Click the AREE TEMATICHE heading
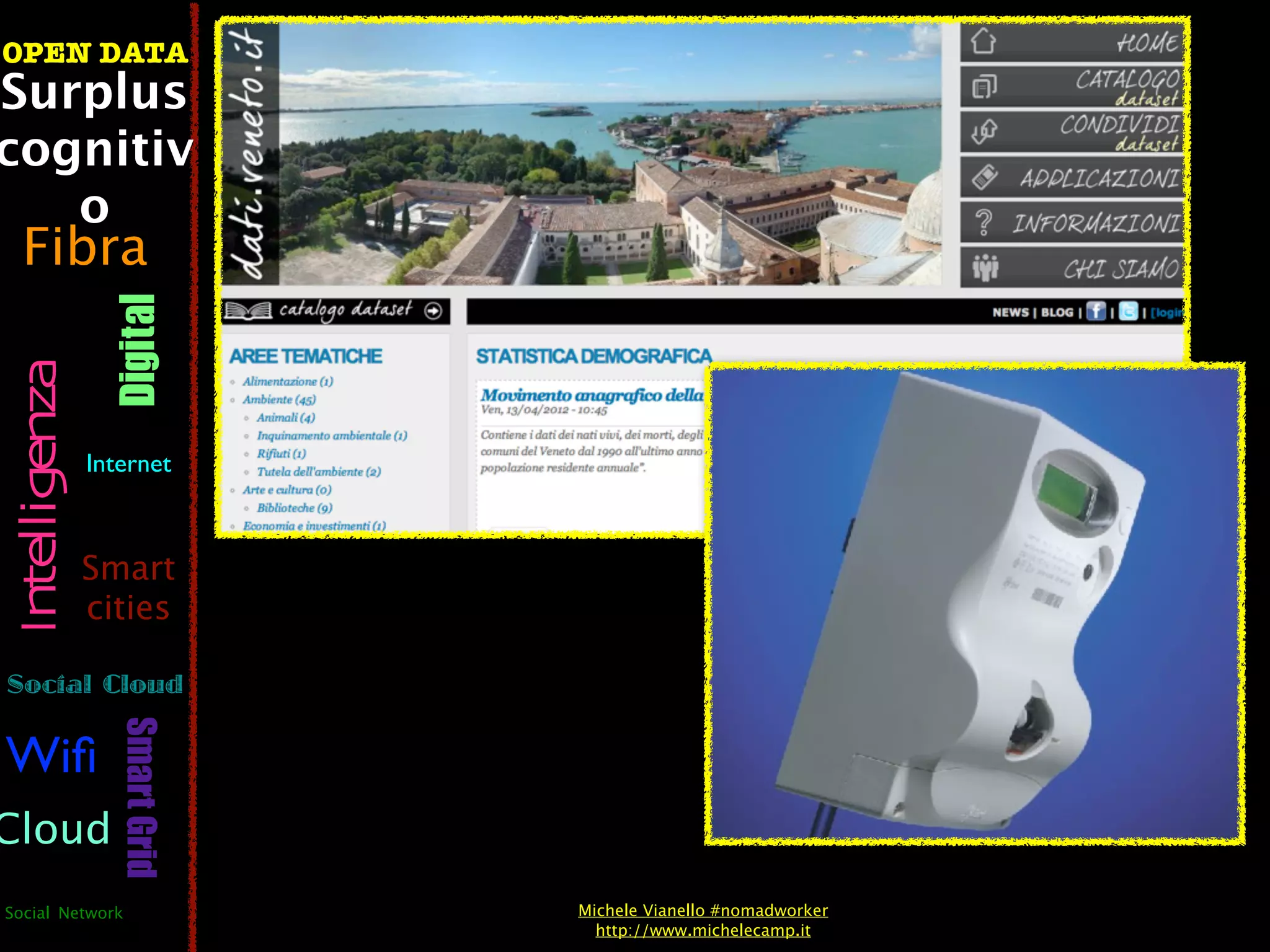The width and height of the screenshot is (1270, 952). (x=306, y=356)
